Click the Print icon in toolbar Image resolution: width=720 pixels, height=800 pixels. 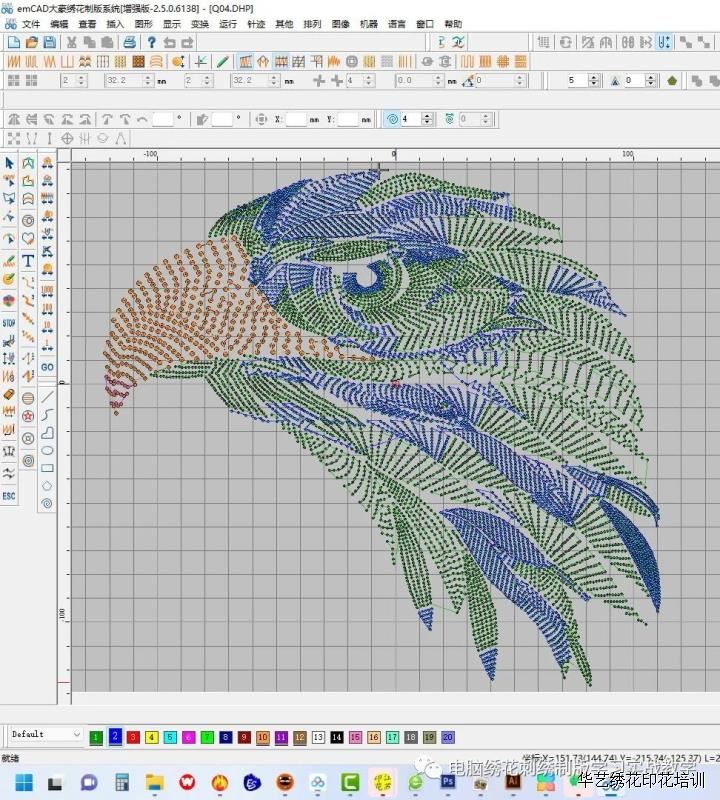tap(129, 42)
